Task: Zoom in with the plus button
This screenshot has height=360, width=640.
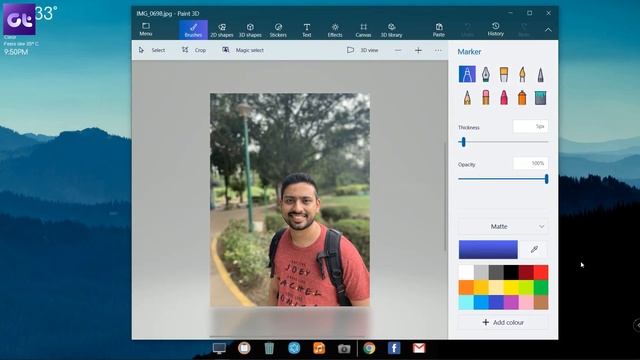Action: pyautogui.click(x=418, y=50)
